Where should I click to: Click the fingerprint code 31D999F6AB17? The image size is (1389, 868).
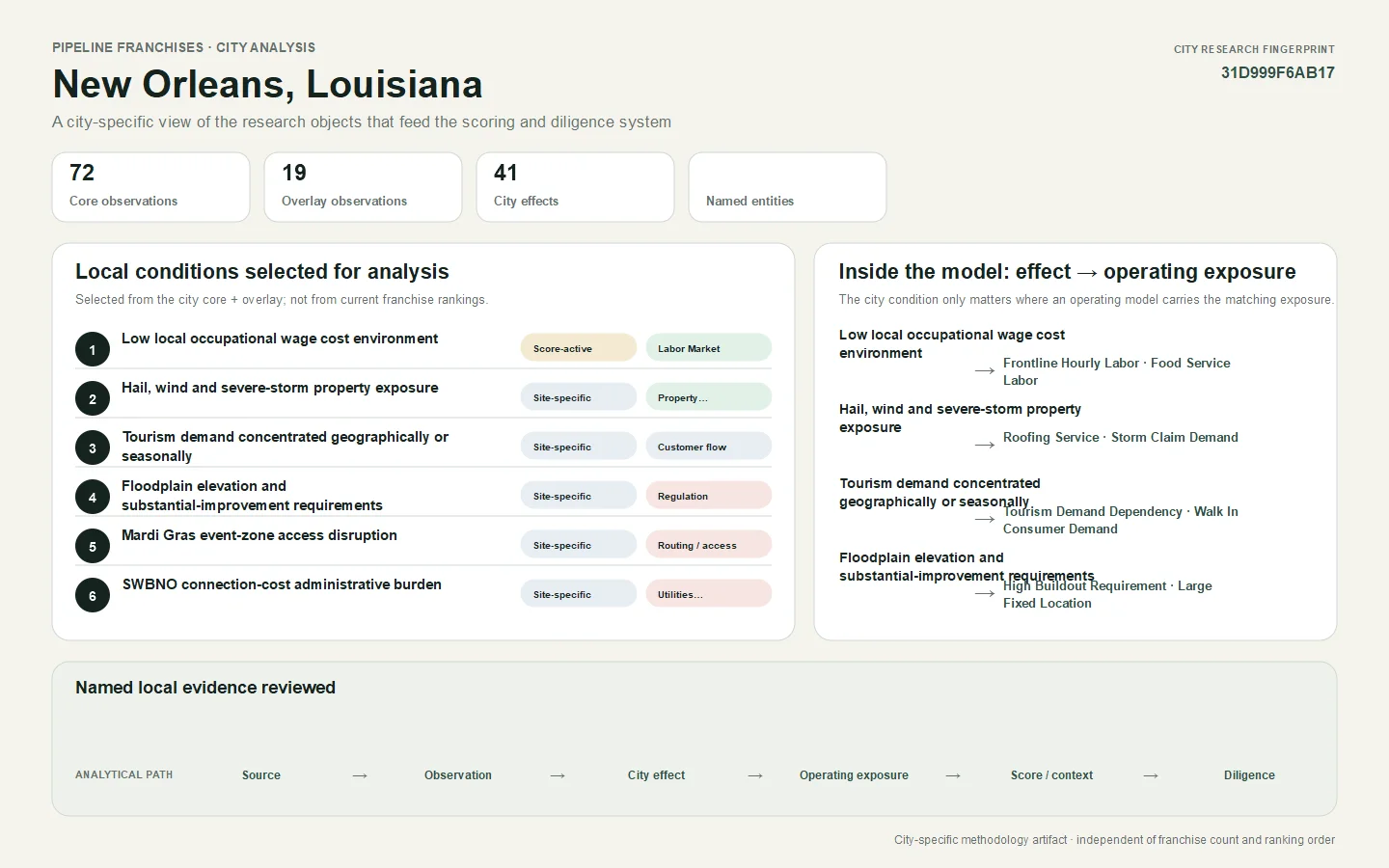1278,72
